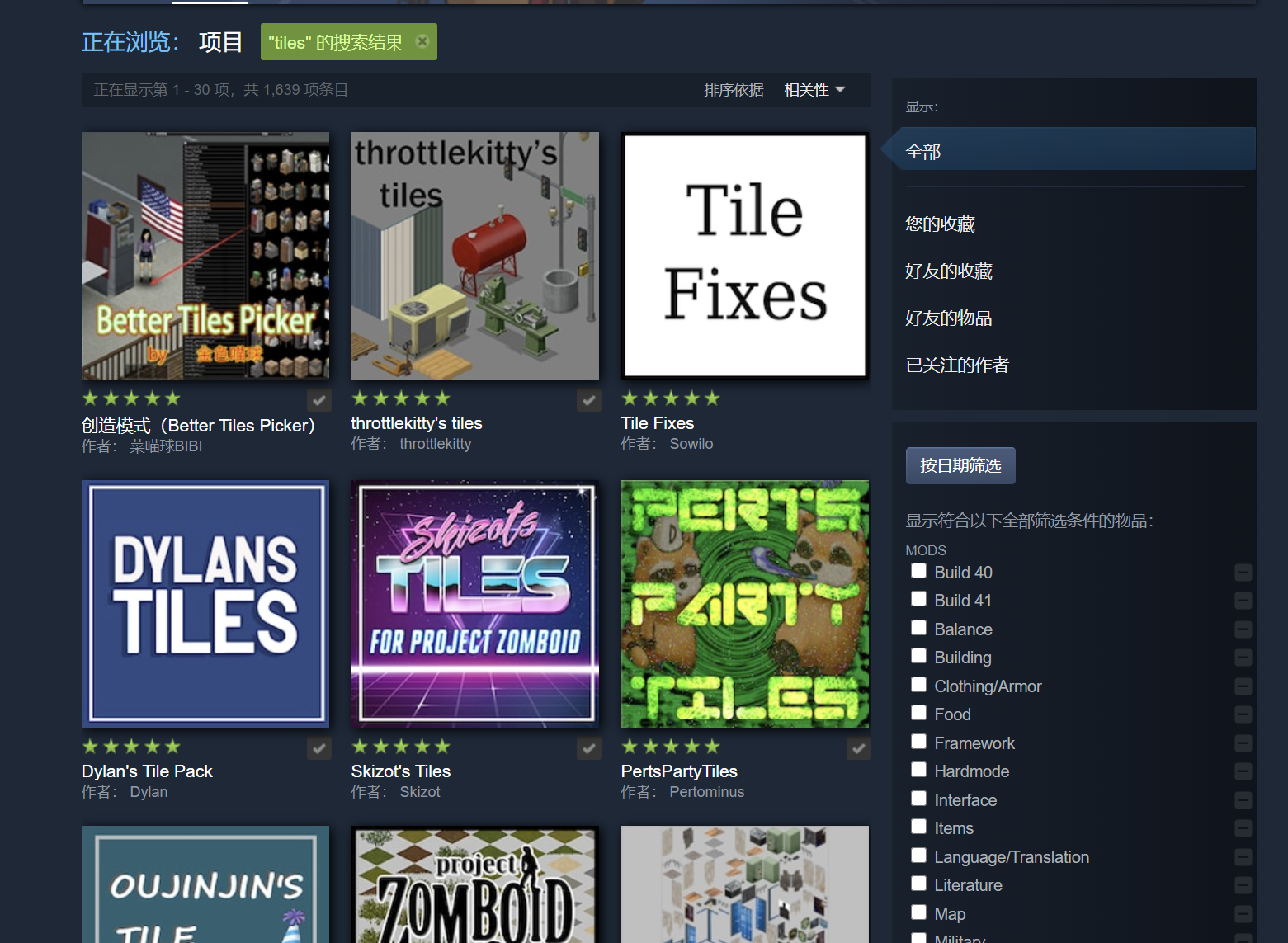
Task: Check the Build 41 filter
Action: pos(918,599)
